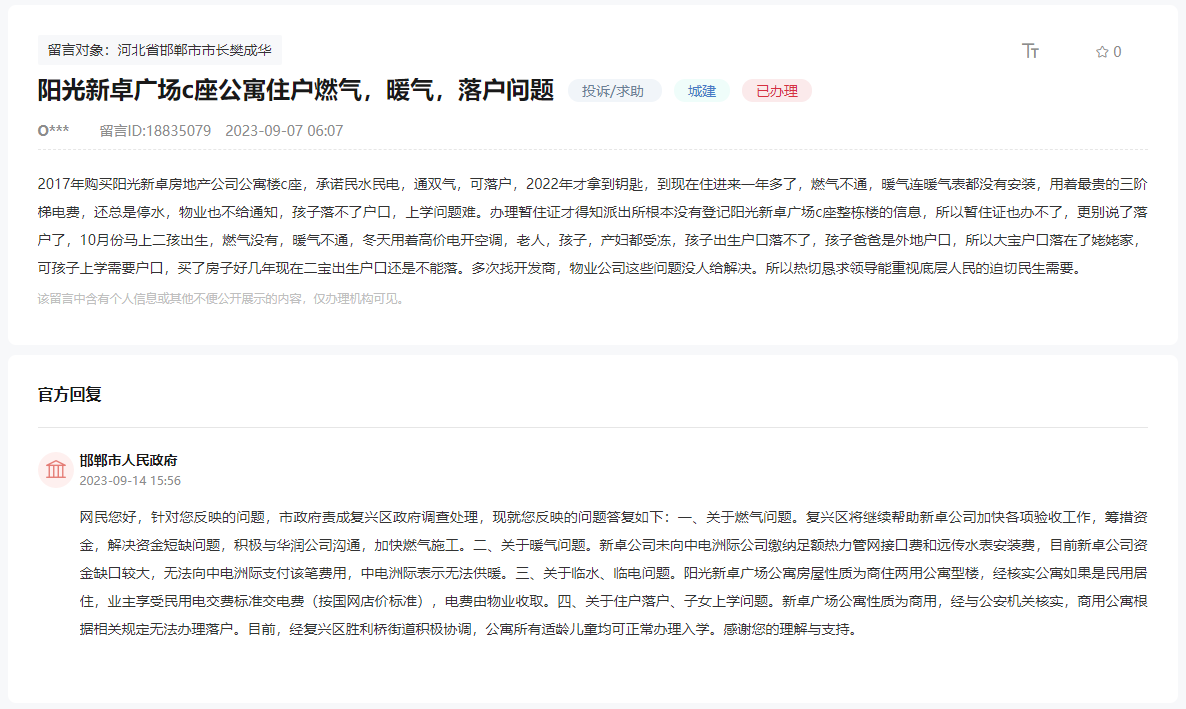Click the 留言对象 recipient label
Viewport: 1186px width, 709px height.
click(x=160, y=50)
